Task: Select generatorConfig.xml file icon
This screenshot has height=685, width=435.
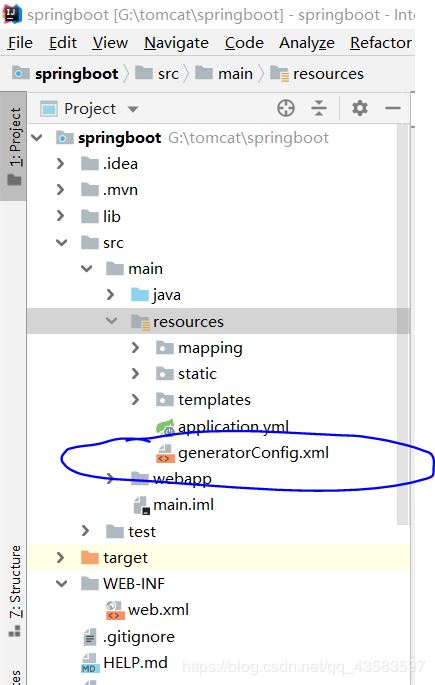Action: point(165,453)
